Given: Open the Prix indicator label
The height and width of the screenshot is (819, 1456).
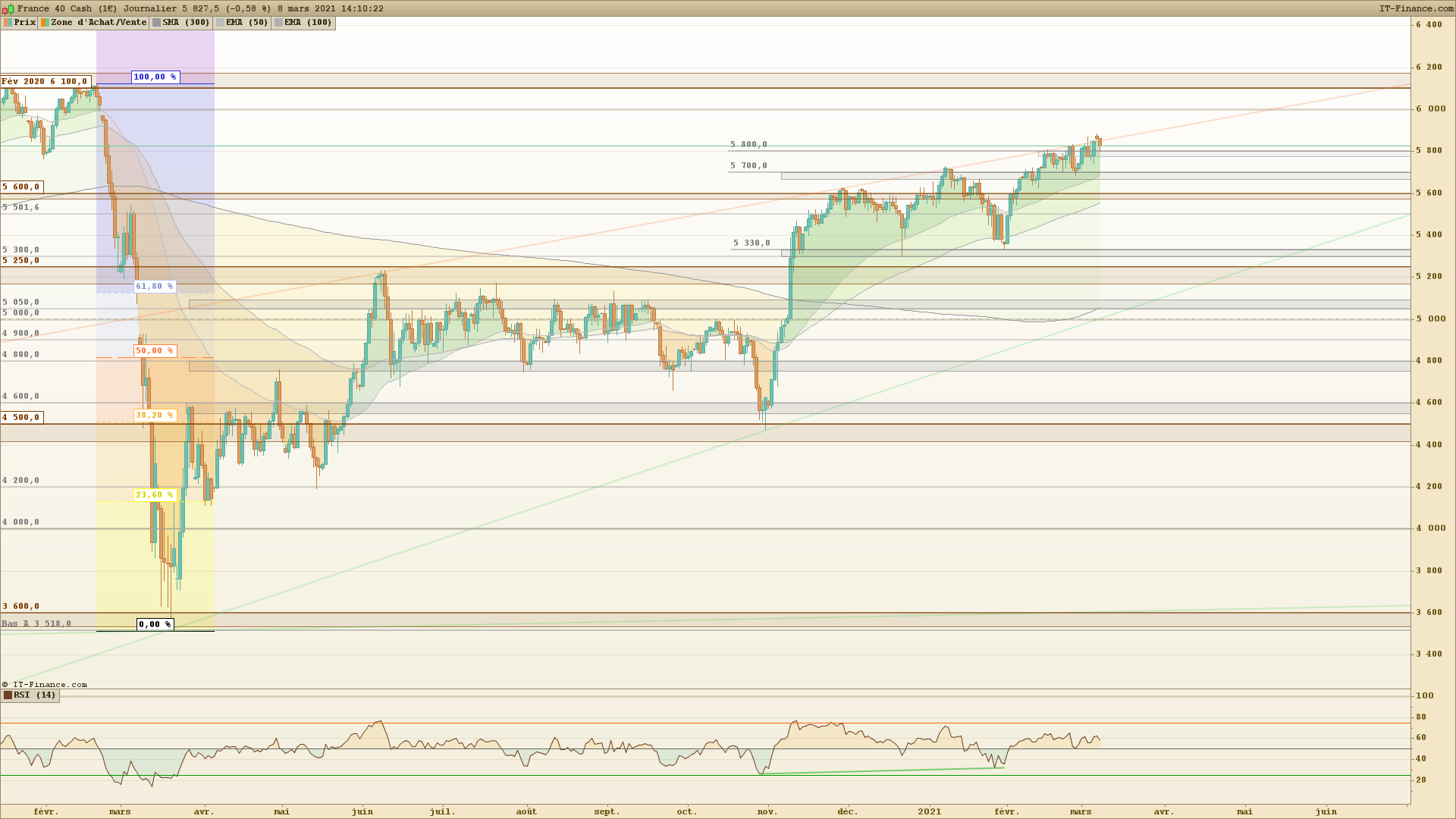Looking at the screenshot, I should (25, 23).
